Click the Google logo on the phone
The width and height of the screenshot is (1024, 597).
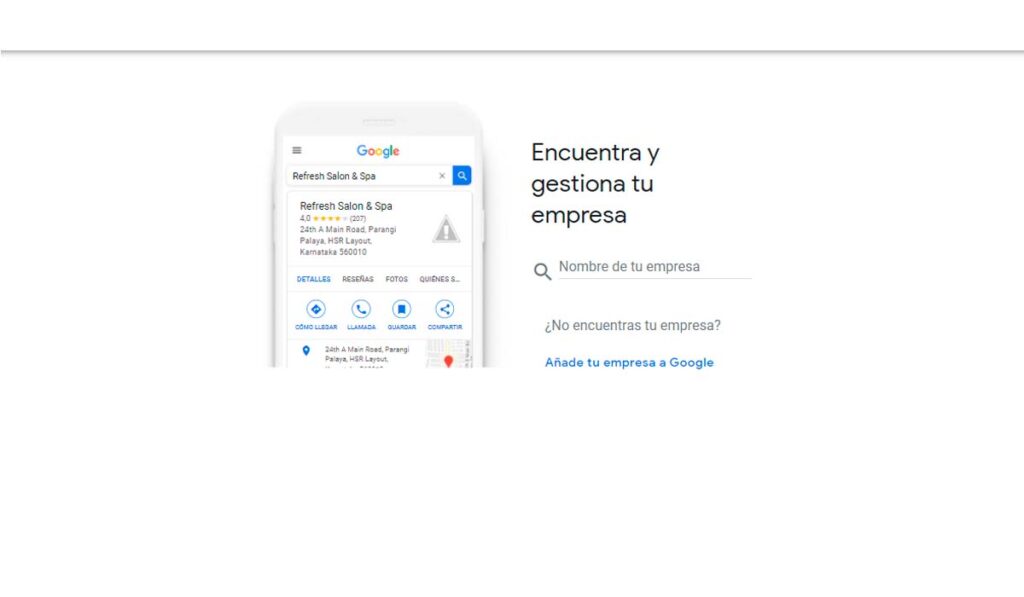coord(377,150)
